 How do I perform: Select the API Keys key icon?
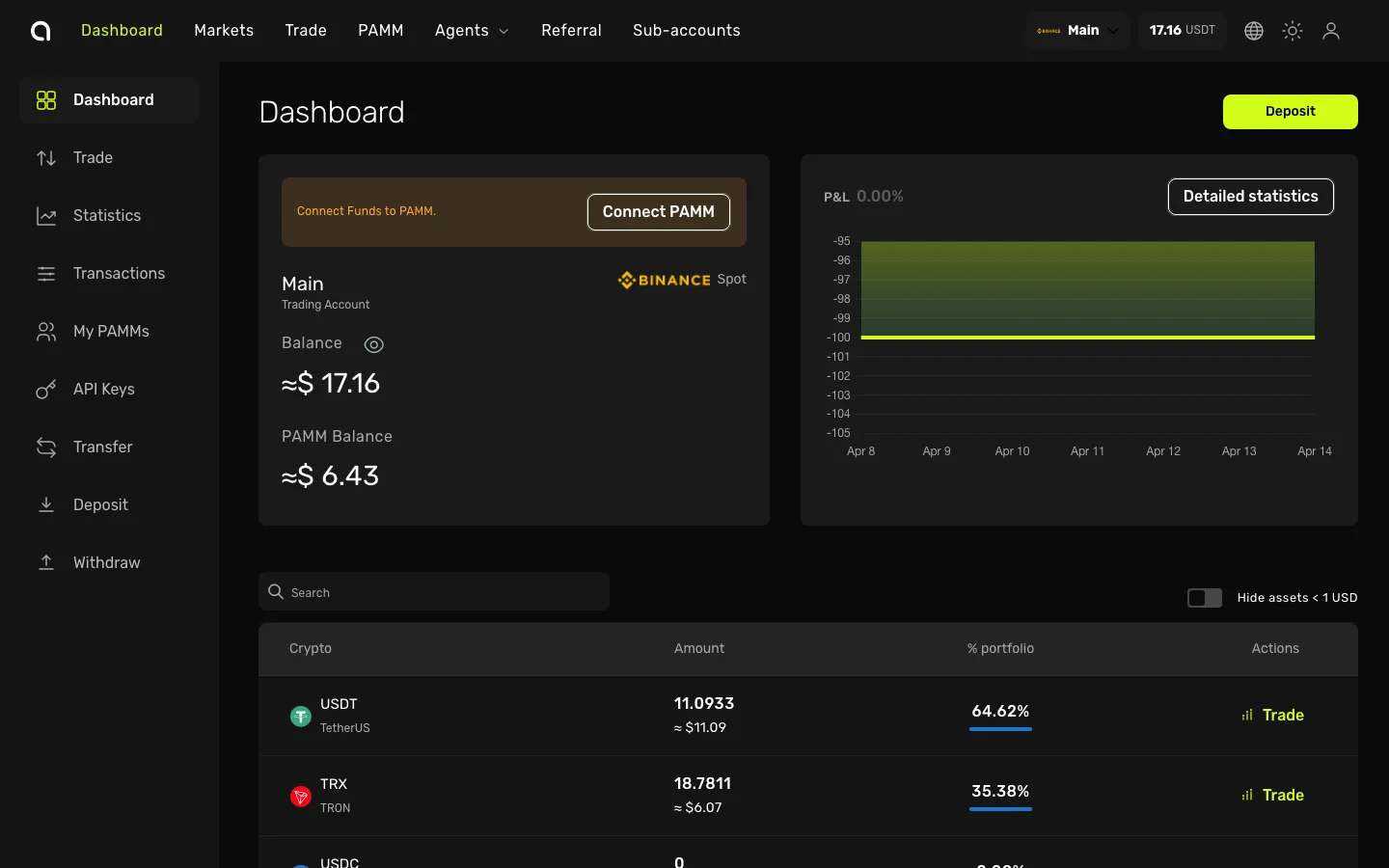click(x=46, y=389)
